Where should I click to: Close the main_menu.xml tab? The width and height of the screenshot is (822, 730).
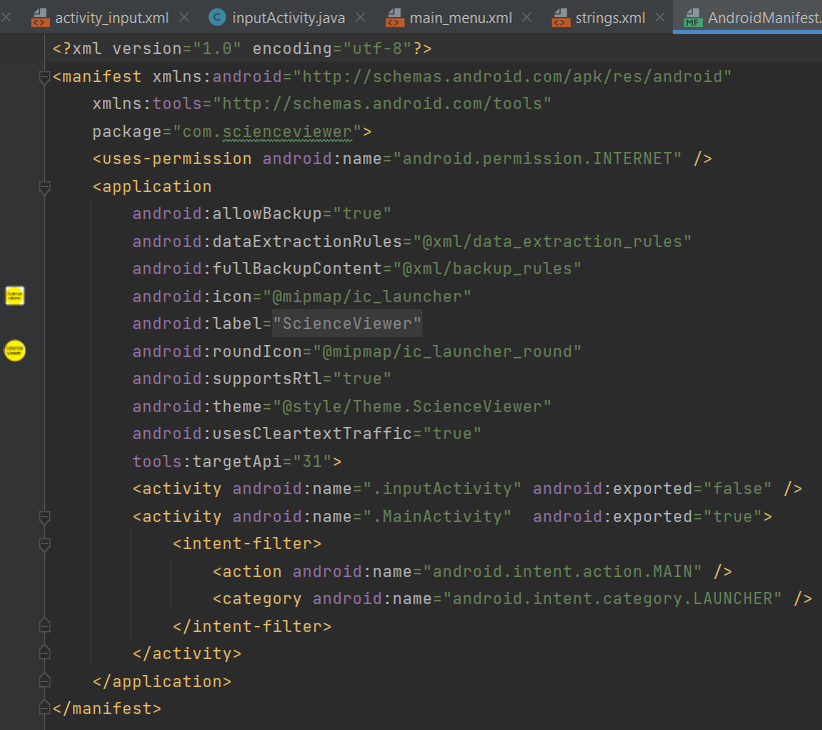(x=525, y=17)
